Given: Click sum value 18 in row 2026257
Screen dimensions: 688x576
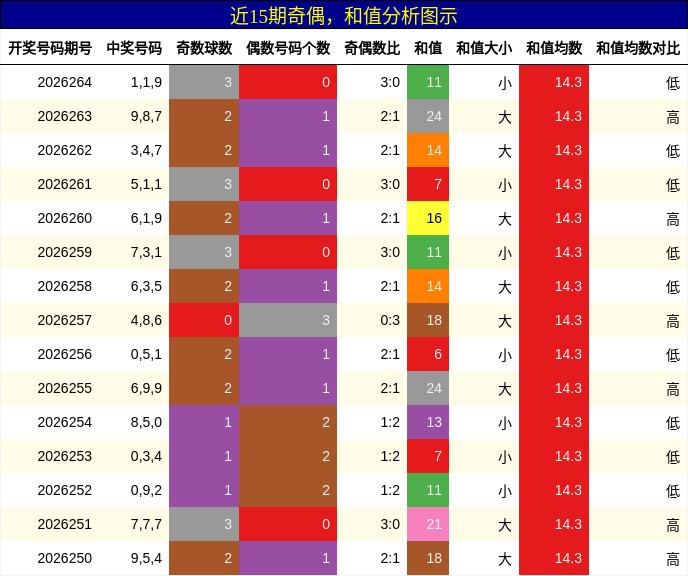Looking at the screenshot, I should (x=428, y=320).
